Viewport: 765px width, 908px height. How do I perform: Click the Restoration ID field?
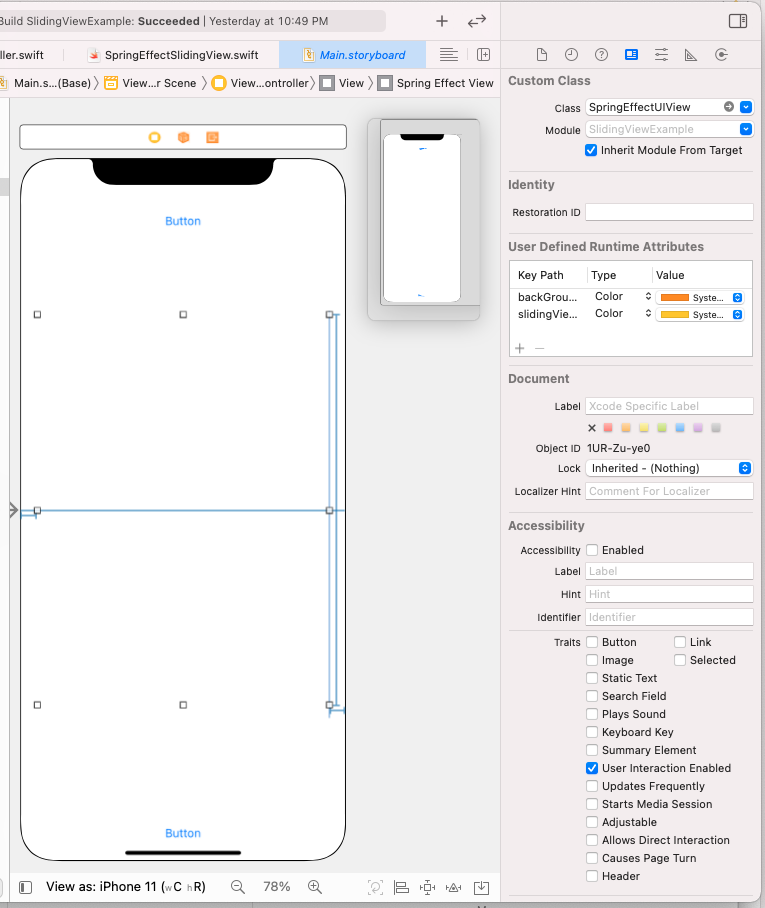pyautogui.click(x=669, y=212)
